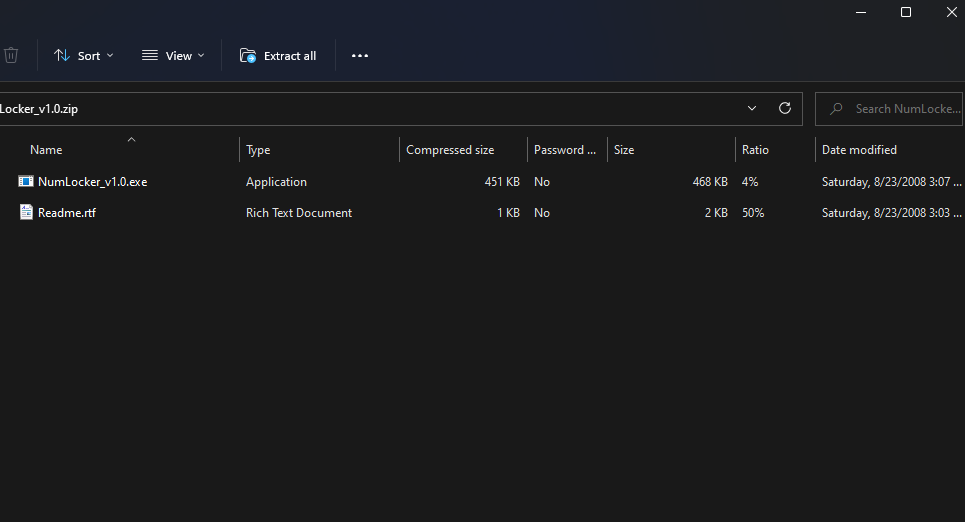Click into the Search NumLocker field

pos(906,109)
